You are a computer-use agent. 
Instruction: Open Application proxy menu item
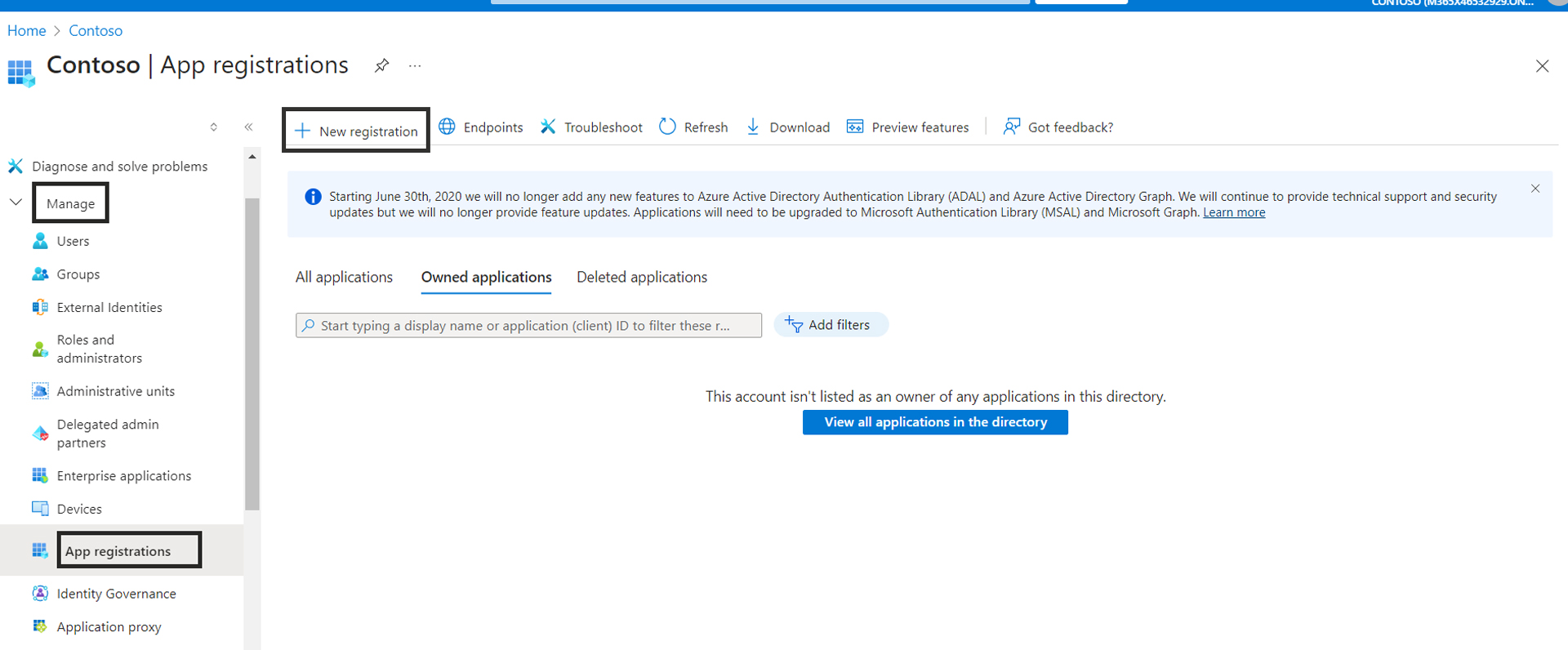(x=109, y=627)
